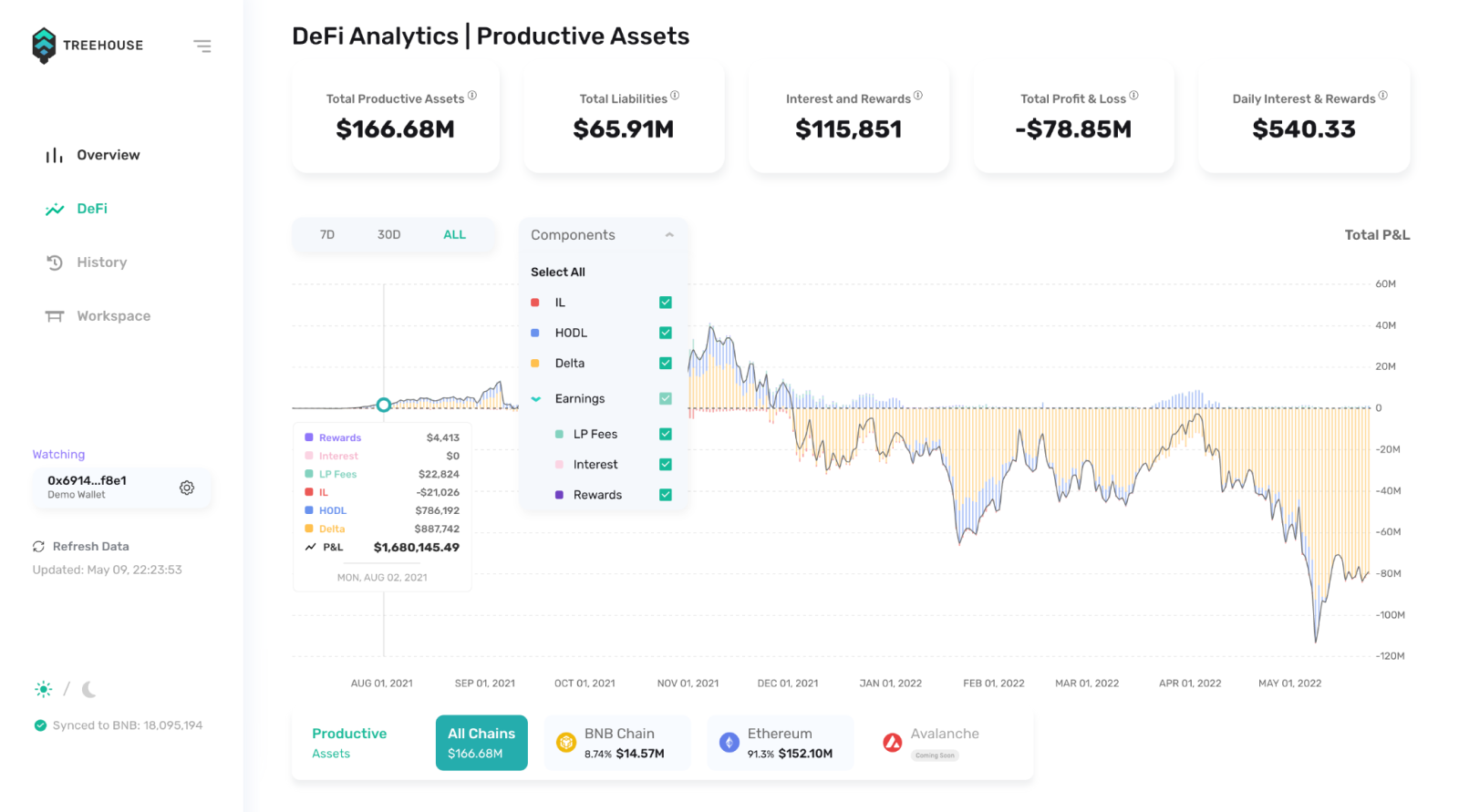1459x812 pixels.
Task: Click info icon beside Total Liabilities
Action: point(675,95)
